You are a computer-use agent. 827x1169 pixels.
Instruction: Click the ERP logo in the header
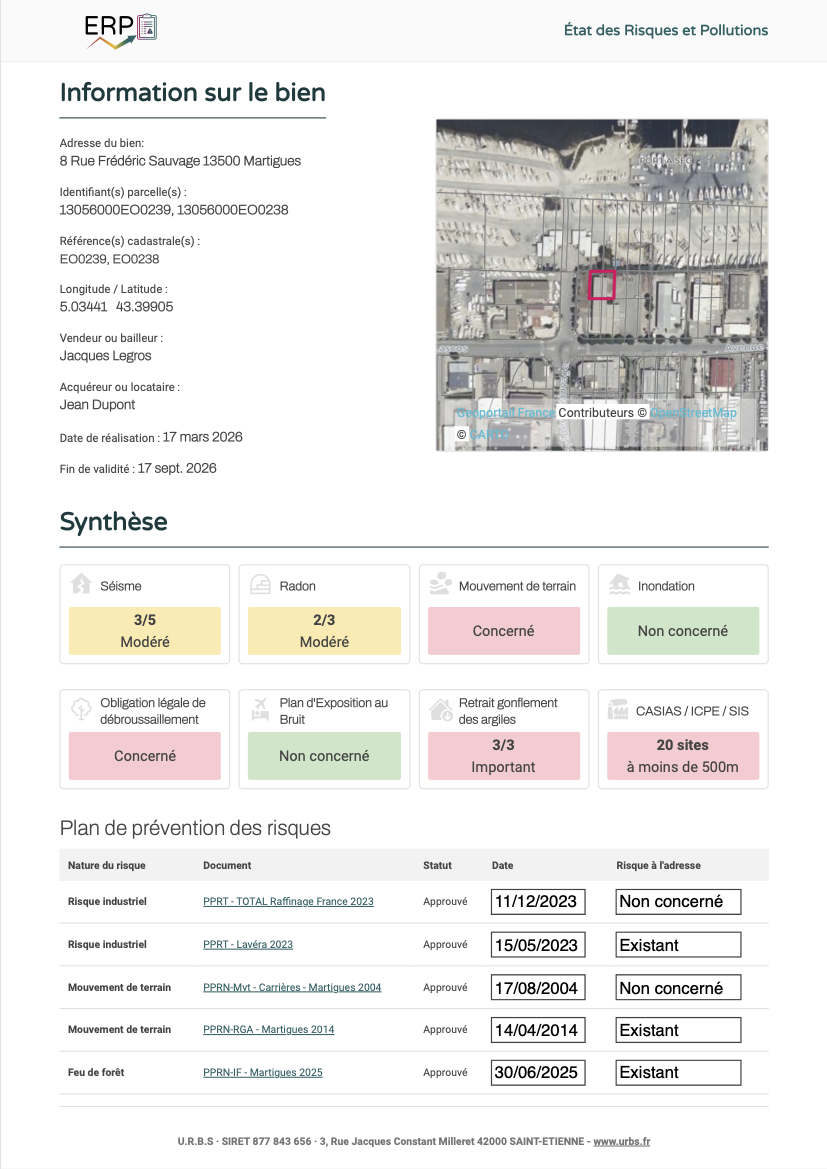point(121,30)
